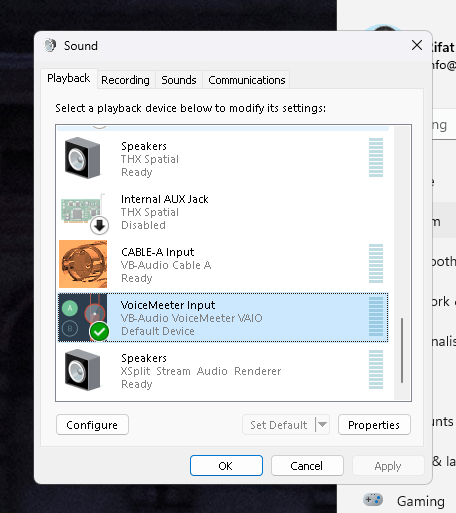The image size is (456, 513).
Task: Click the device list vertical scrollbar thumb
Action: (402, 350)
